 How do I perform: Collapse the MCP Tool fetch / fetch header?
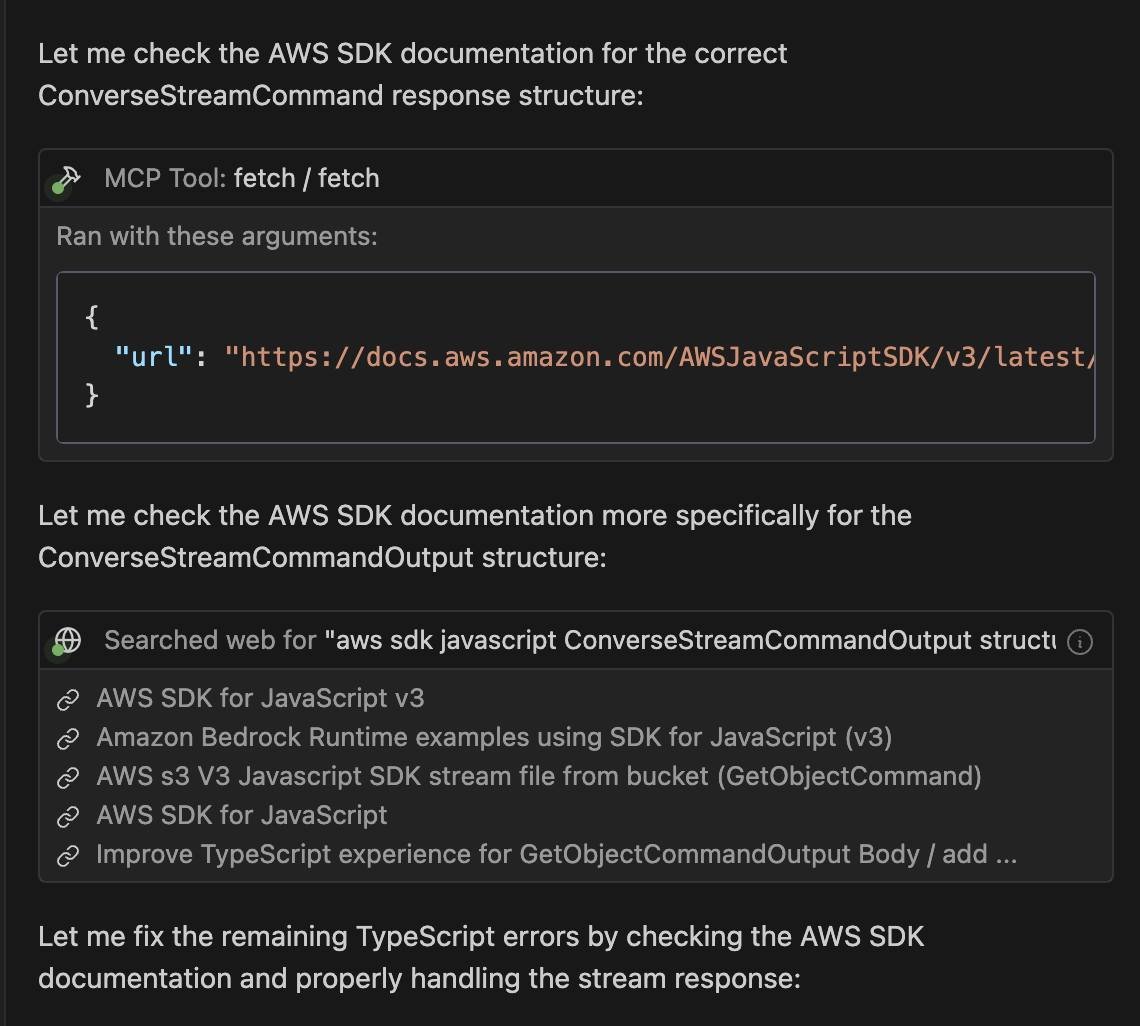coord(576,178)
